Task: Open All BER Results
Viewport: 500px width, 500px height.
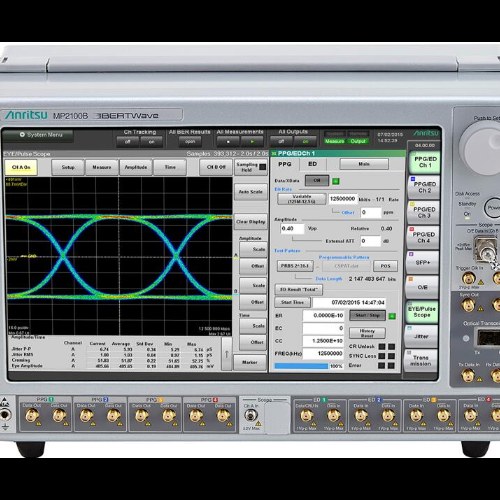Action: pyautogui.click(x=190, y=142)
